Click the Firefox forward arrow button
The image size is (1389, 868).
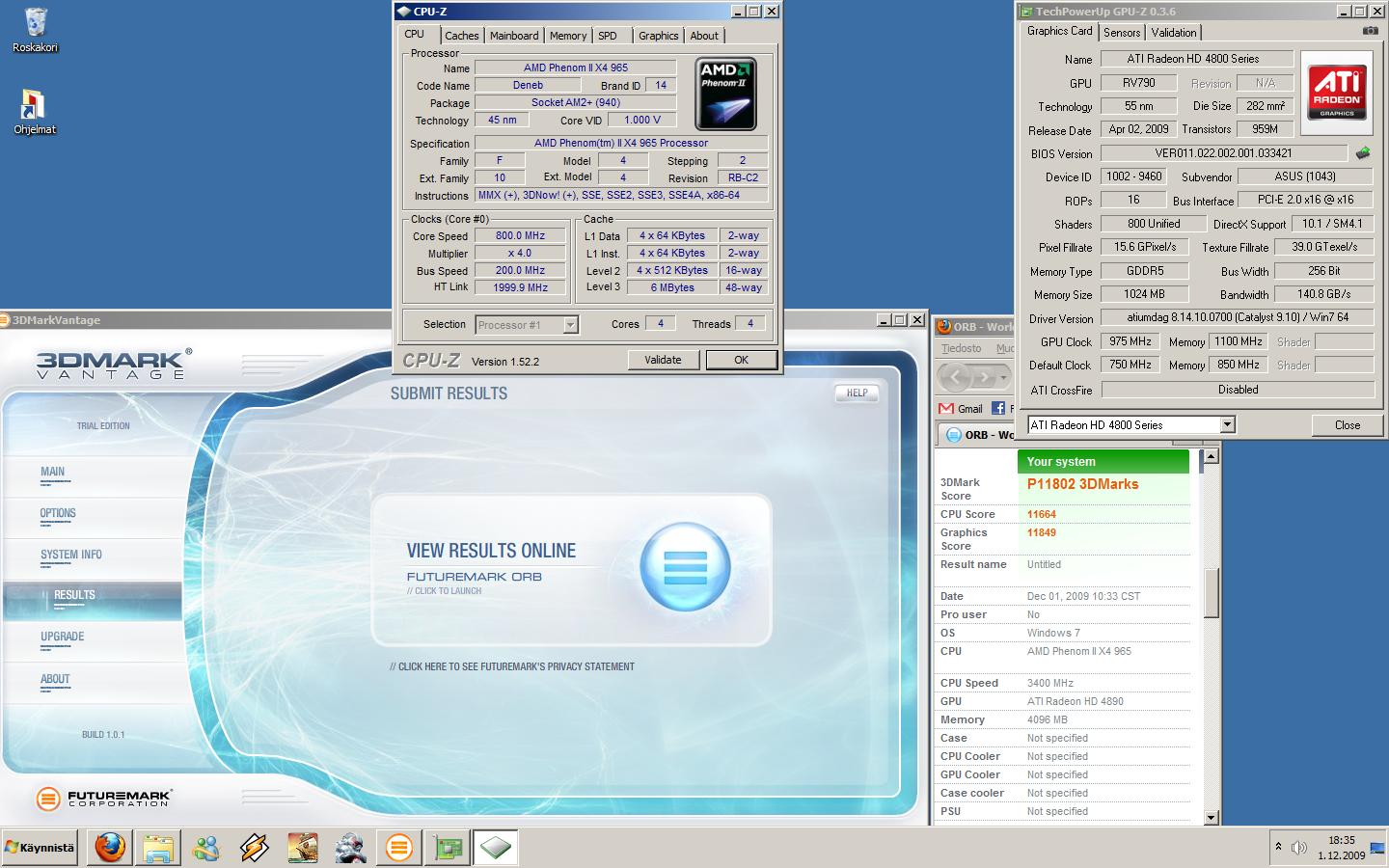tap(985, 377)
